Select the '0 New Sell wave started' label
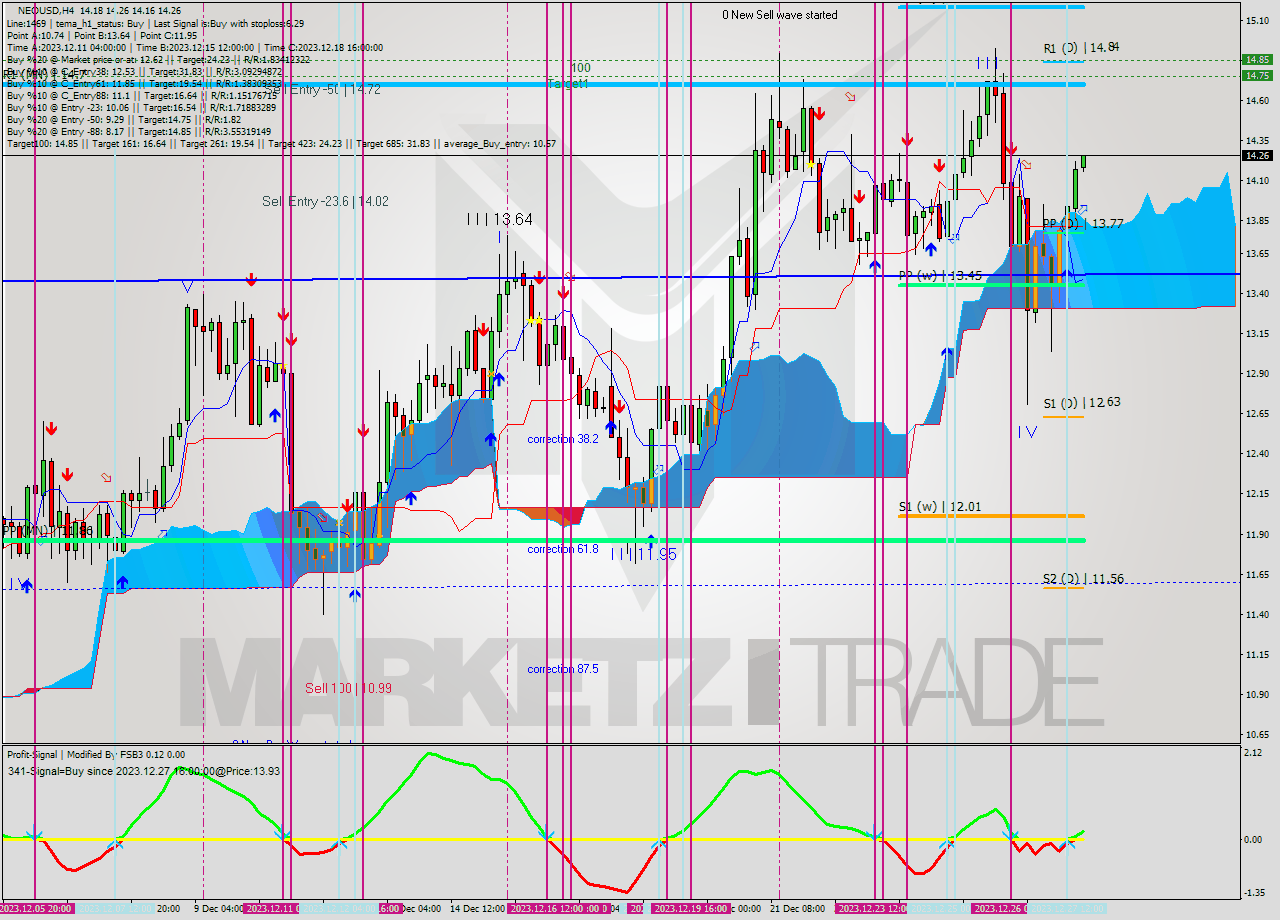The height and width of the screenshot is (920, 1280). click(x=780, y=15)
